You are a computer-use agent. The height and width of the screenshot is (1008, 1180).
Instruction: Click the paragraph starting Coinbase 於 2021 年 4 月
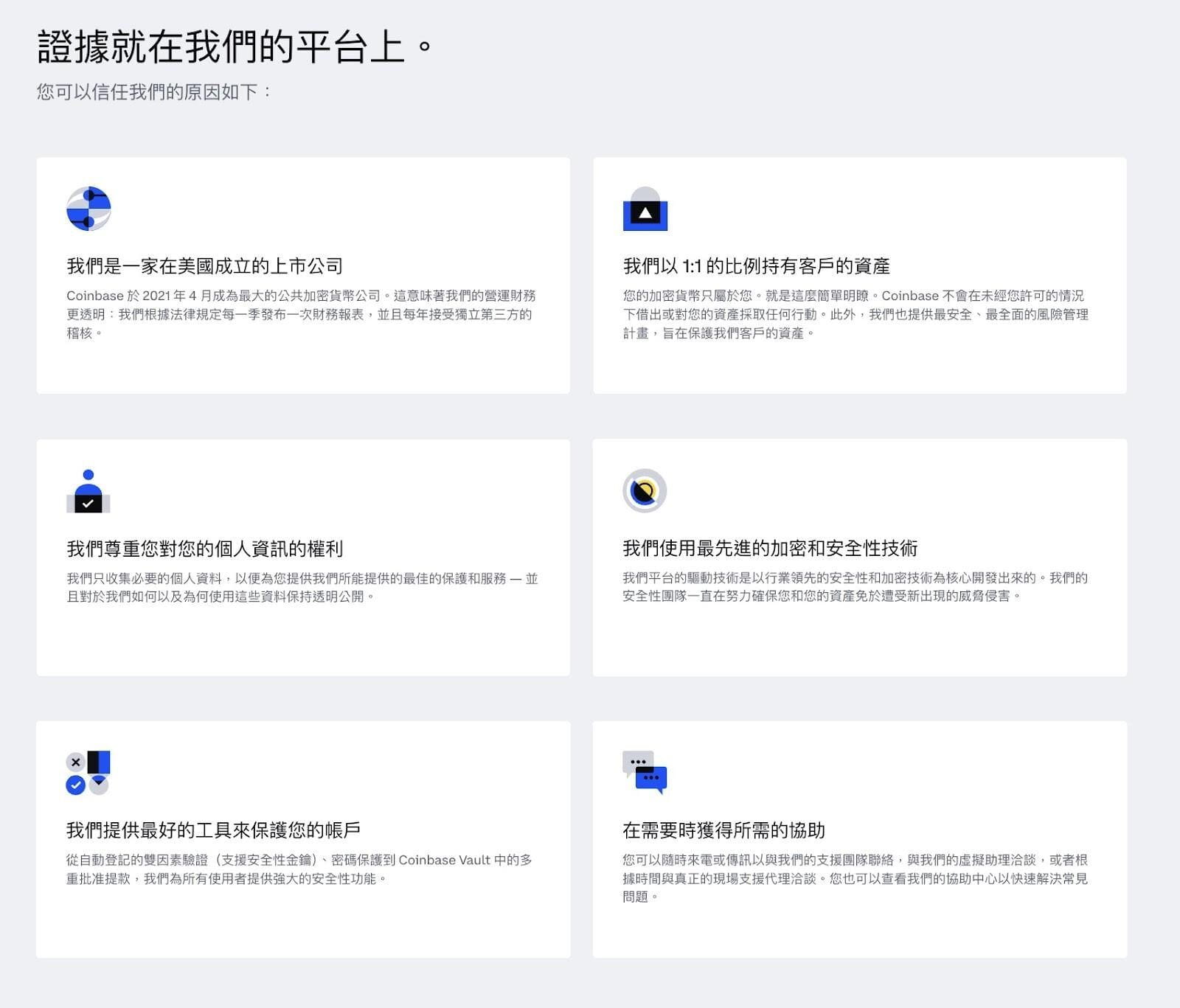pos(302,314)
